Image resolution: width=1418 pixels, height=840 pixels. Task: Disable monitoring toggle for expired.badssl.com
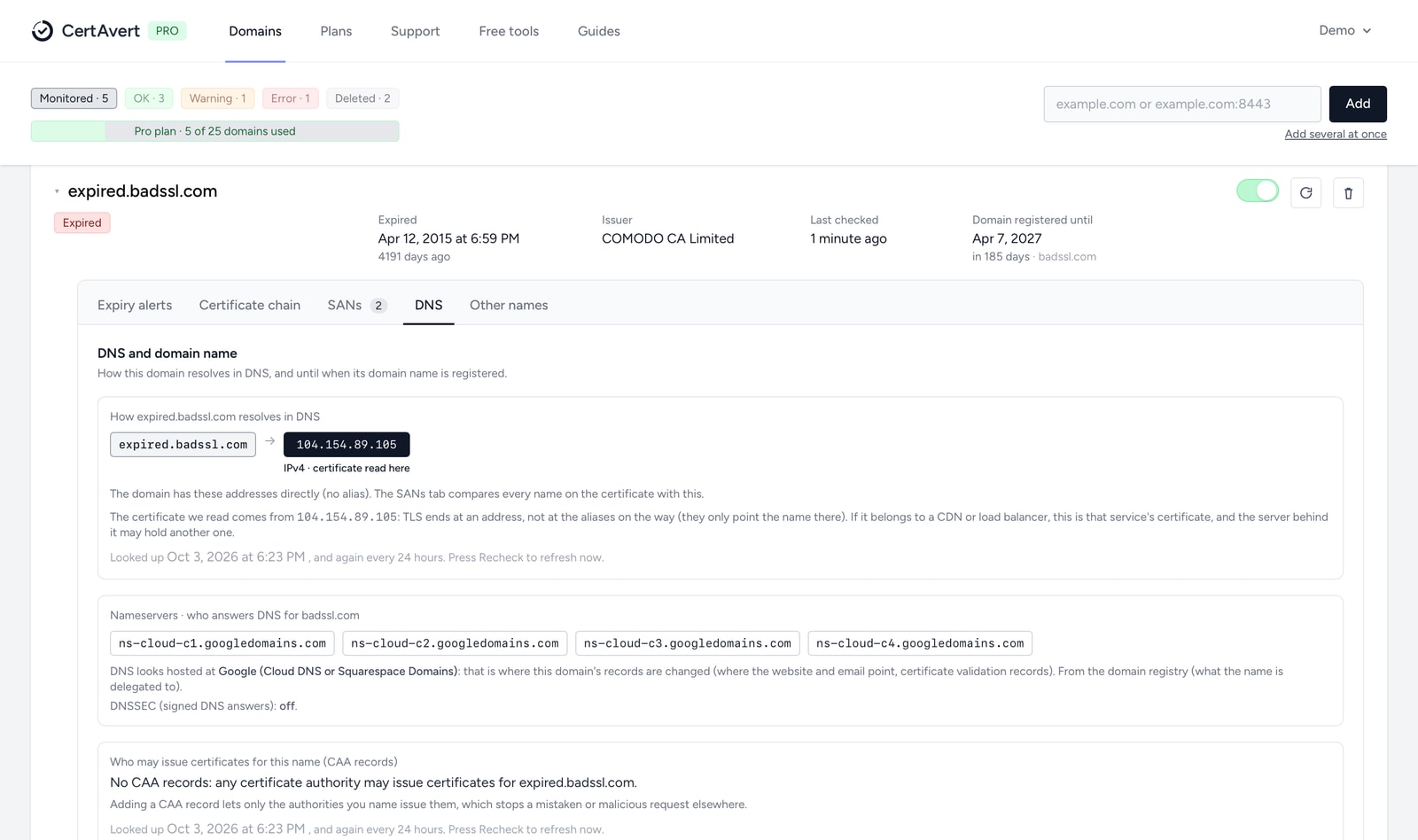tap(1258, 191)
